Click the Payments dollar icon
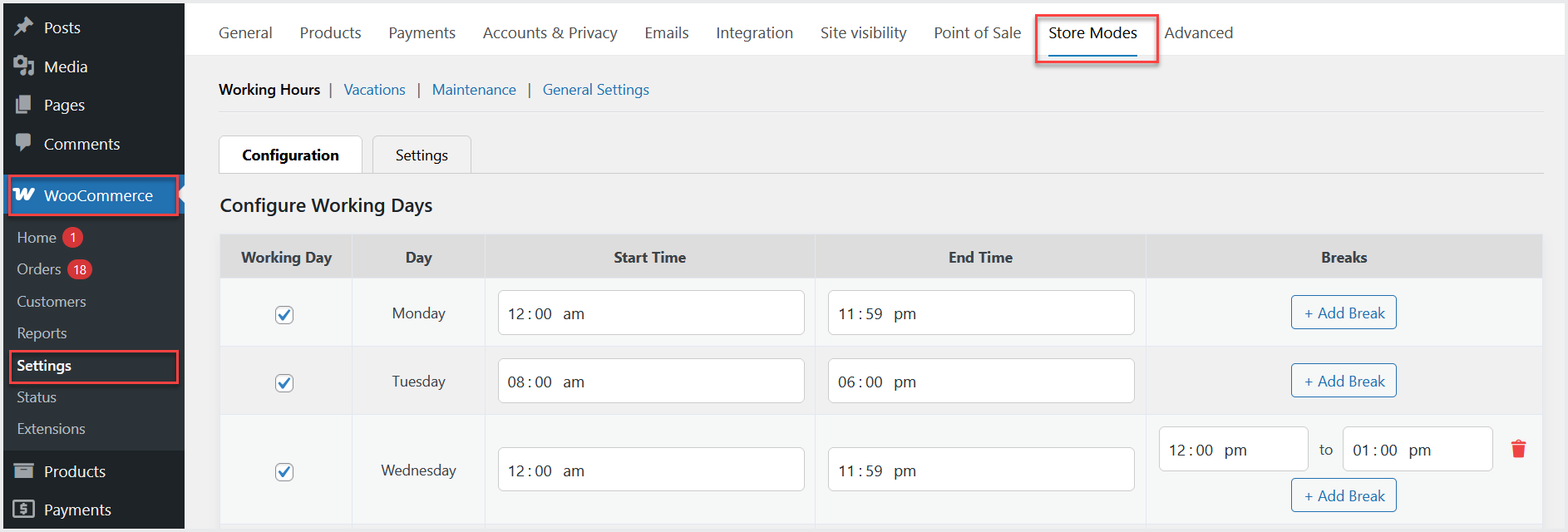This screenshot has height=532, width=1568. pyautogui.click(x=24, y=509)
